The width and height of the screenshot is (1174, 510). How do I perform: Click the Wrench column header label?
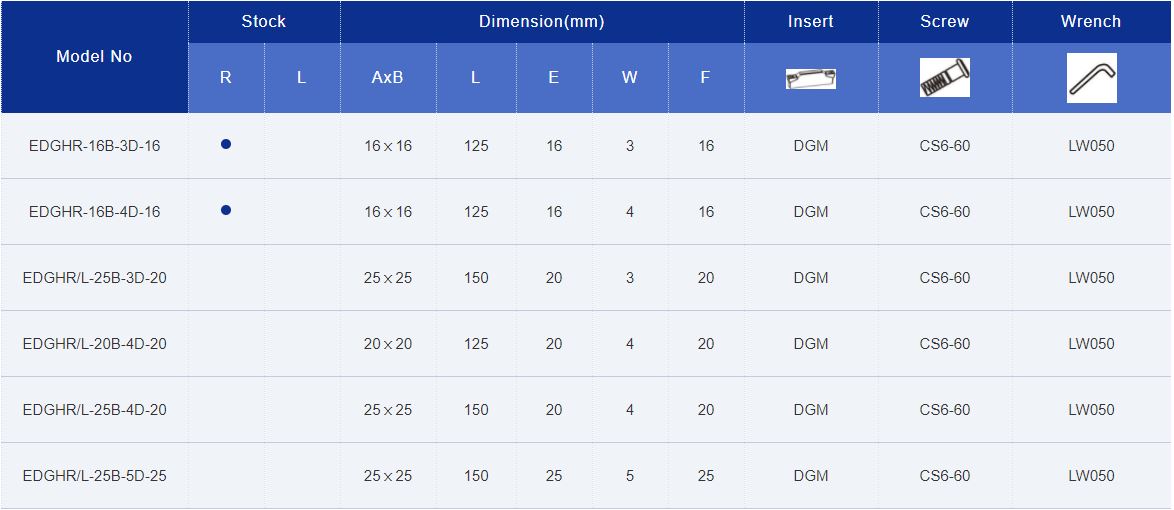[x=1091, y=22]
